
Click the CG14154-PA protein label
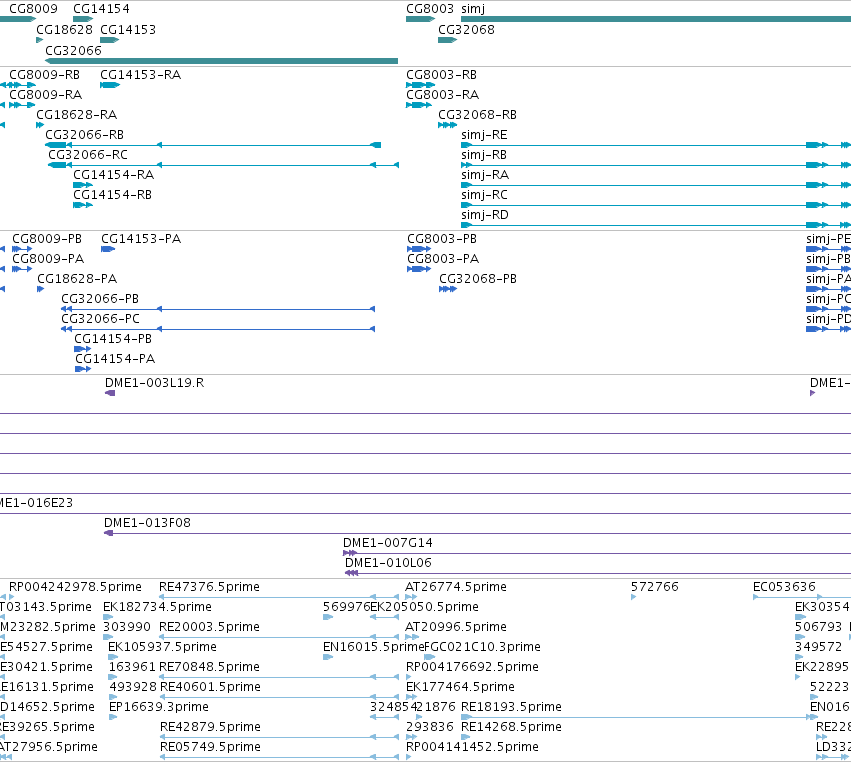[x=115, y=359]
